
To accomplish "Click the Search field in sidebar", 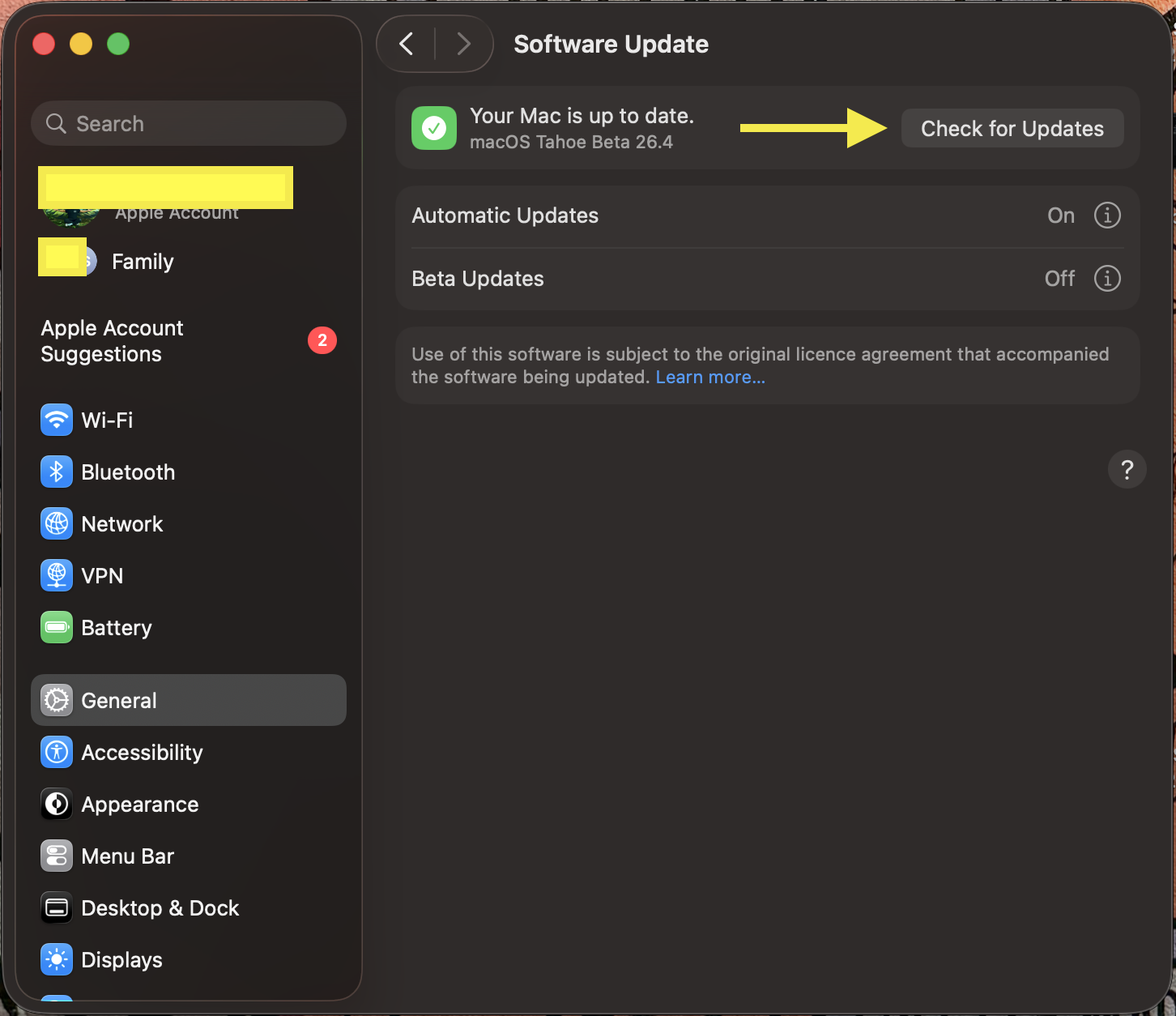I will coord(189,123).
